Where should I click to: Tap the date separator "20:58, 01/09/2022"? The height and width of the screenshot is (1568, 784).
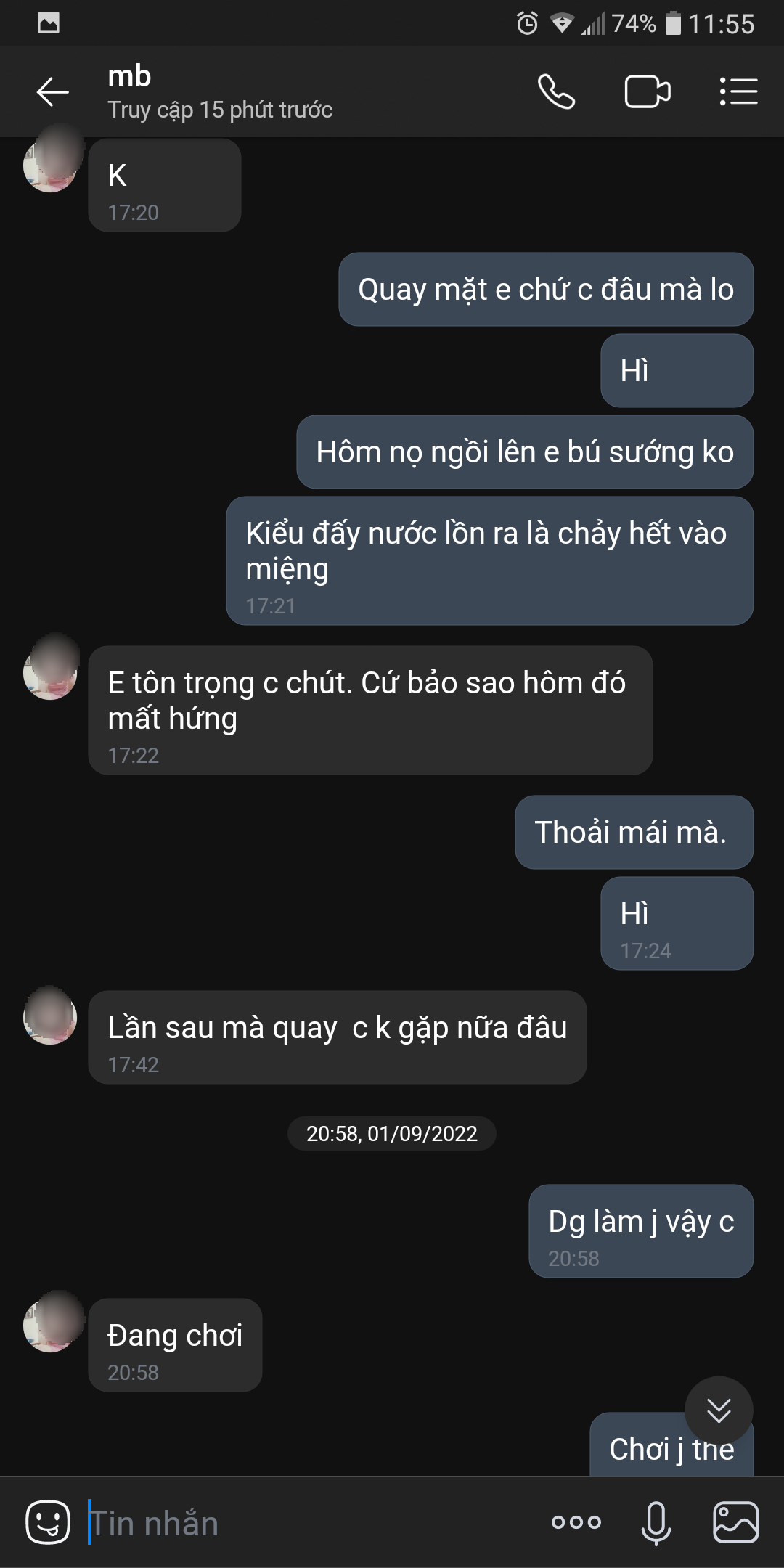392,1134
